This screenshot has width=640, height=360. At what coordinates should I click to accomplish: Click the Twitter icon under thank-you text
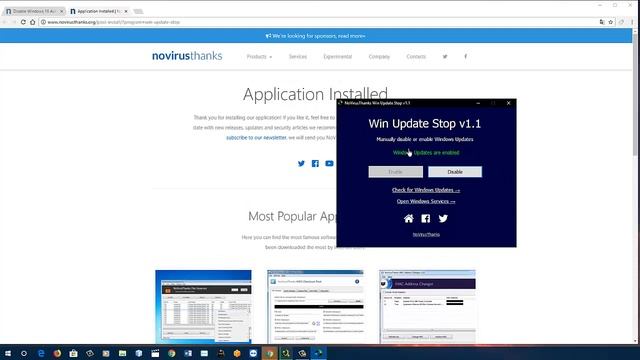tap(301, 163)
